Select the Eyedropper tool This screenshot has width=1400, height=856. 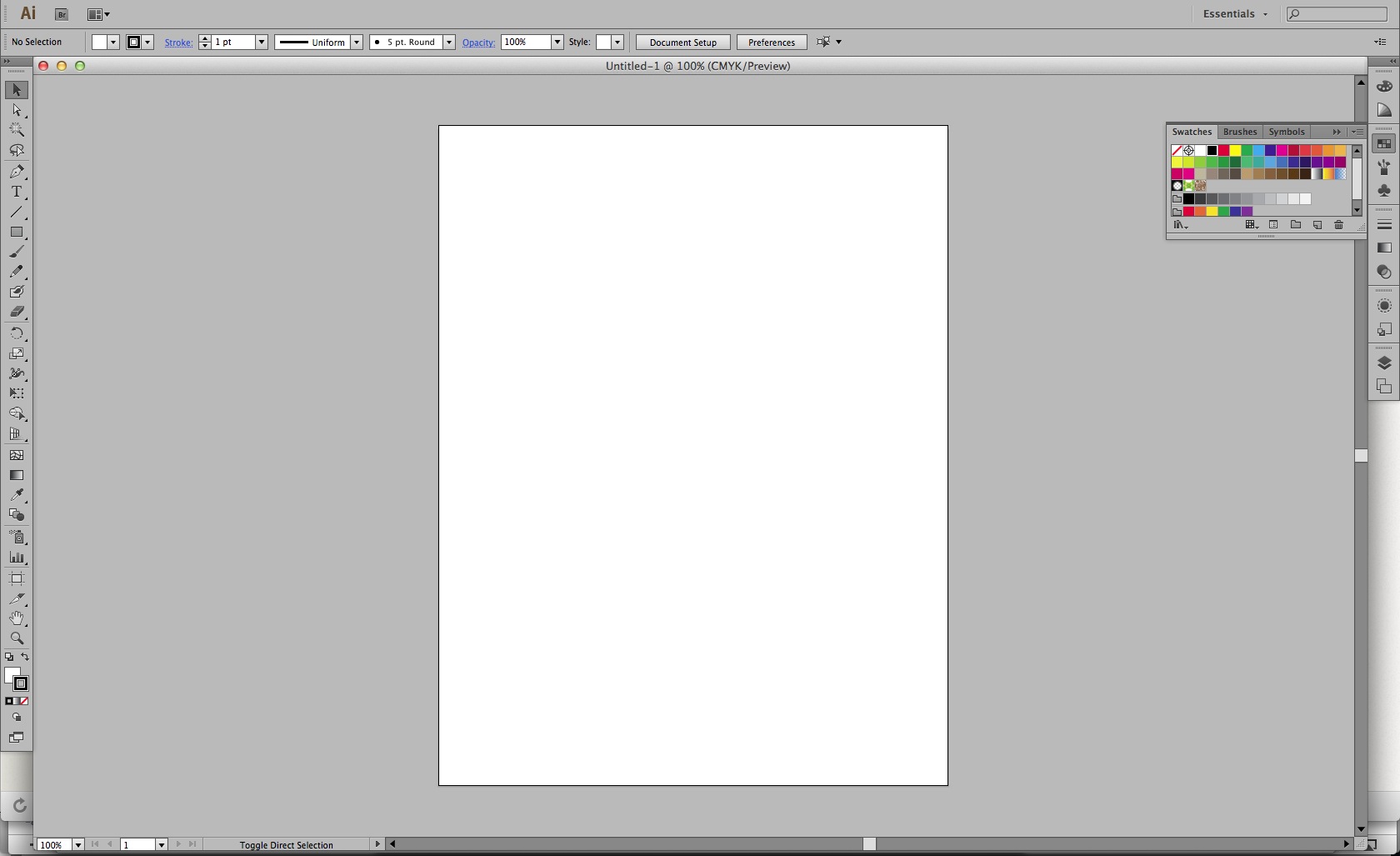[17, 495]
